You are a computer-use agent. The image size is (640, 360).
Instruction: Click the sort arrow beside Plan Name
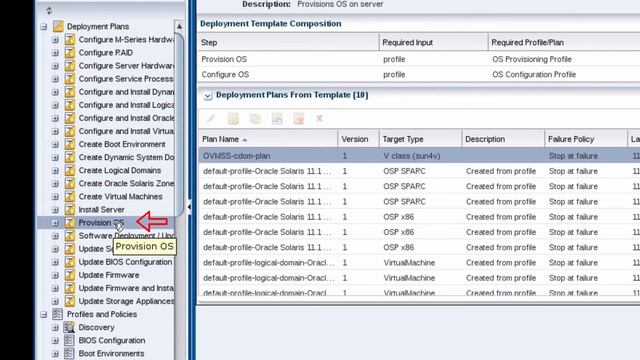click(244, 140)
